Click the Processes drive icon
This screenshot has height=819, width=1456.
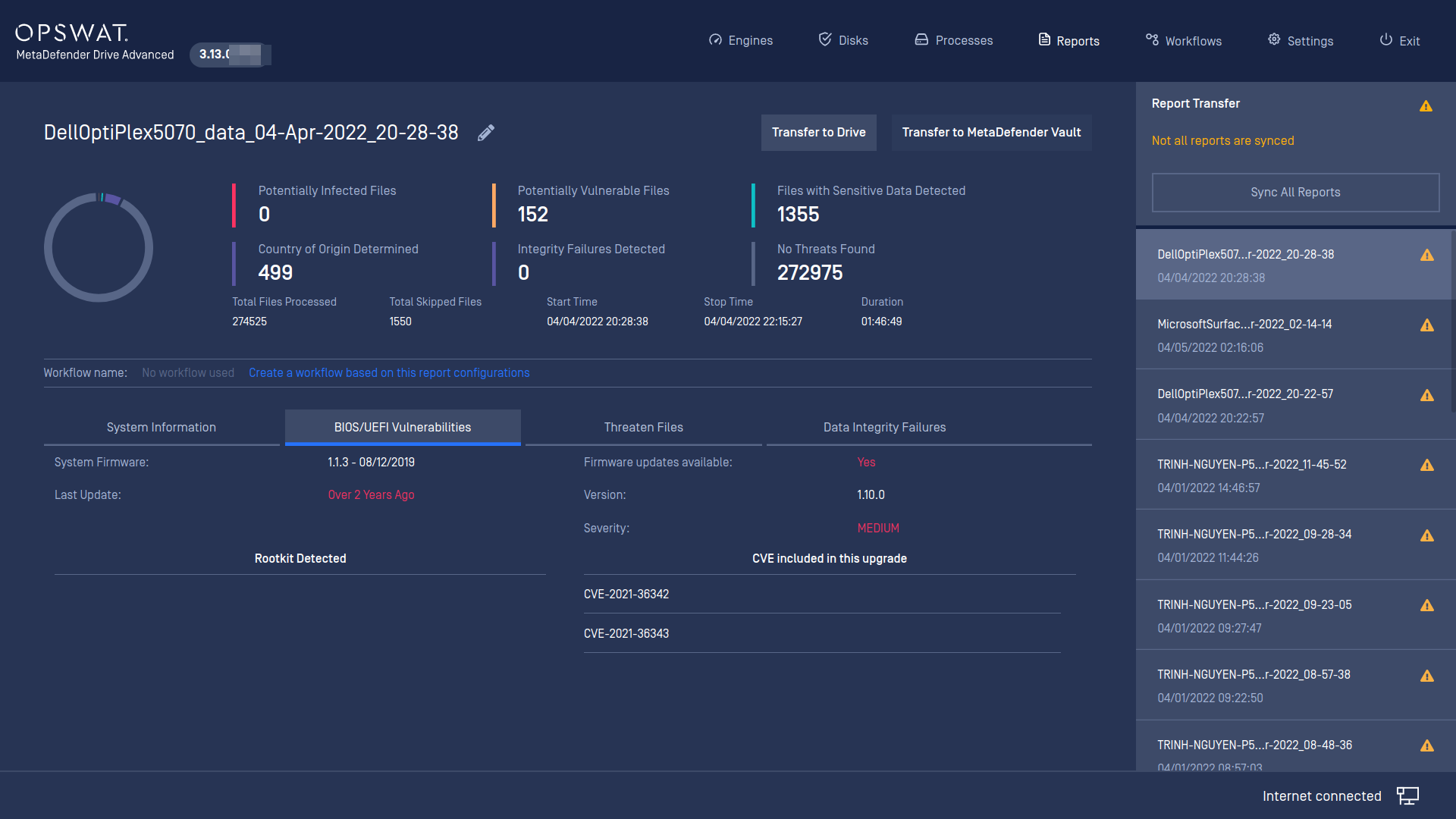[x=921, y=39]
